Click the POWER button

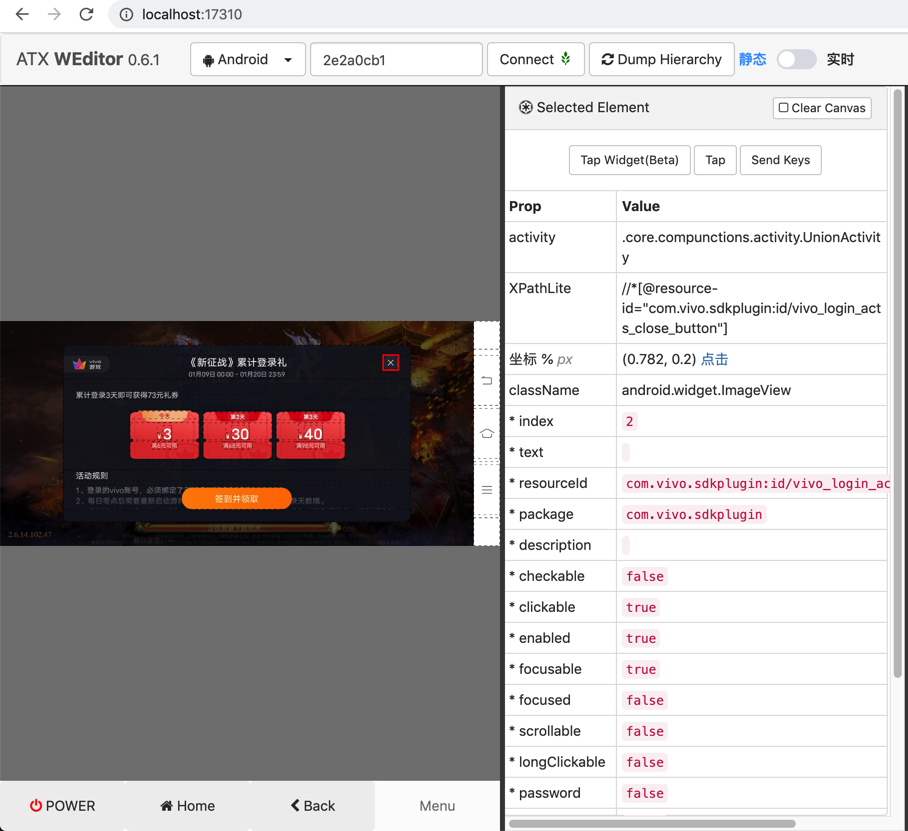[63, 806]
